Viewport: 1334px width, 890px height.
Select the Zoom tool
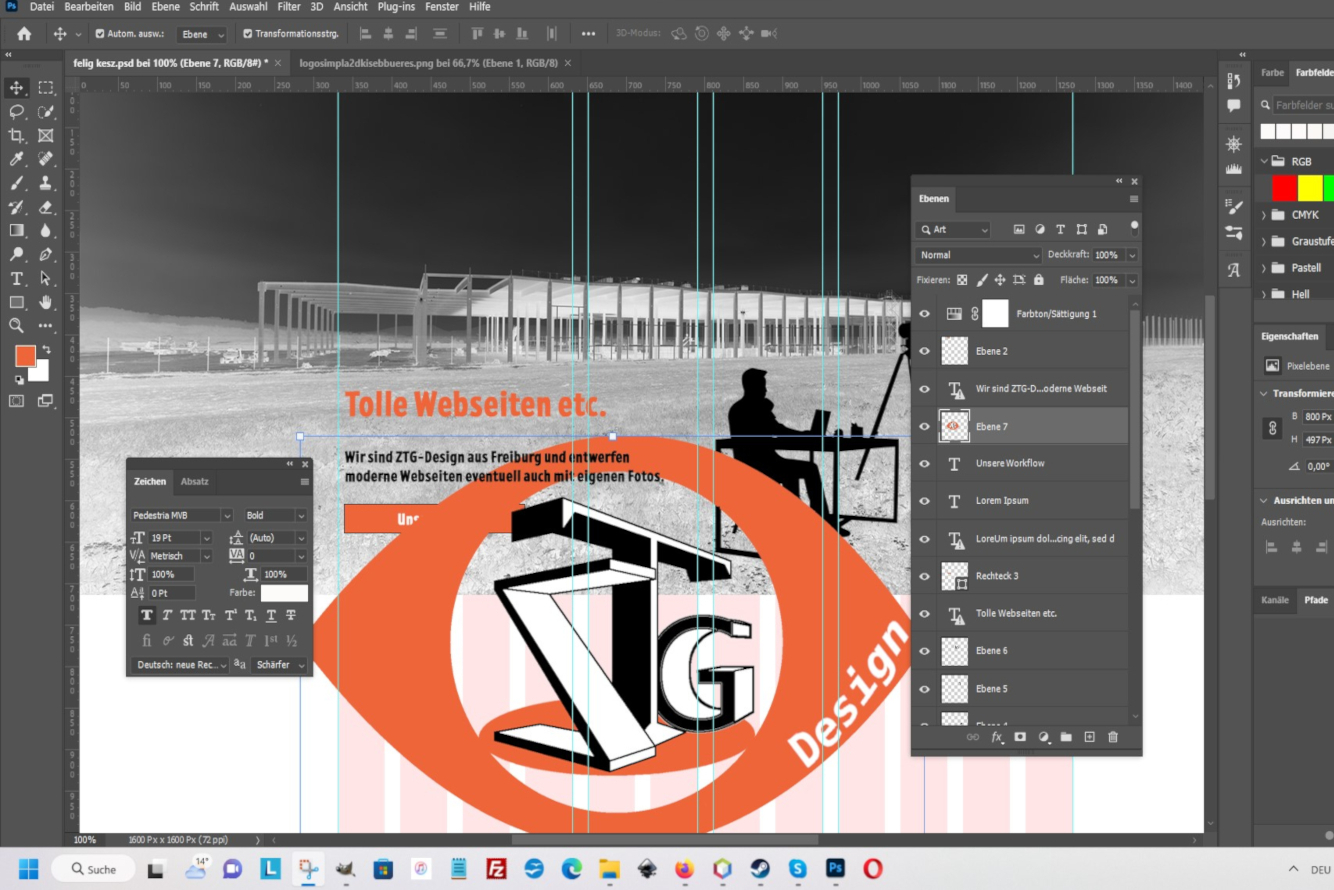point(17,325)
